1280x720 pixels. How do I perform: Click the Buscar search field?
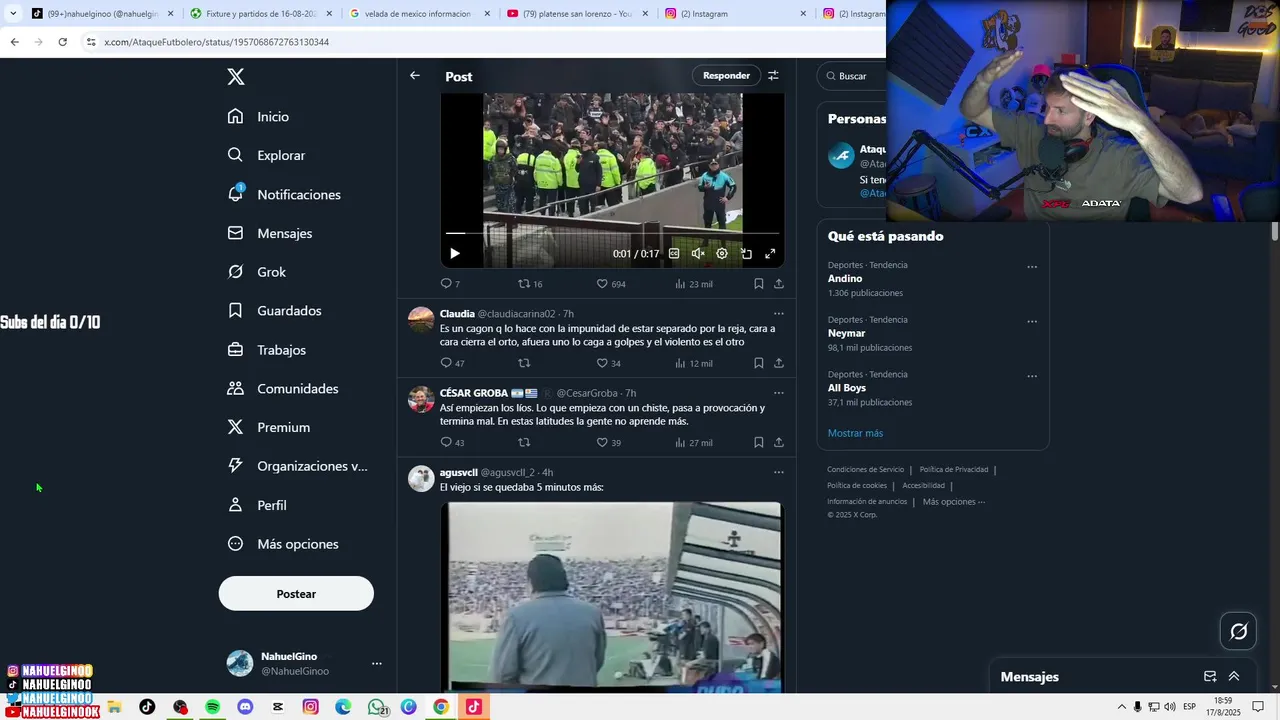[852, 76]
